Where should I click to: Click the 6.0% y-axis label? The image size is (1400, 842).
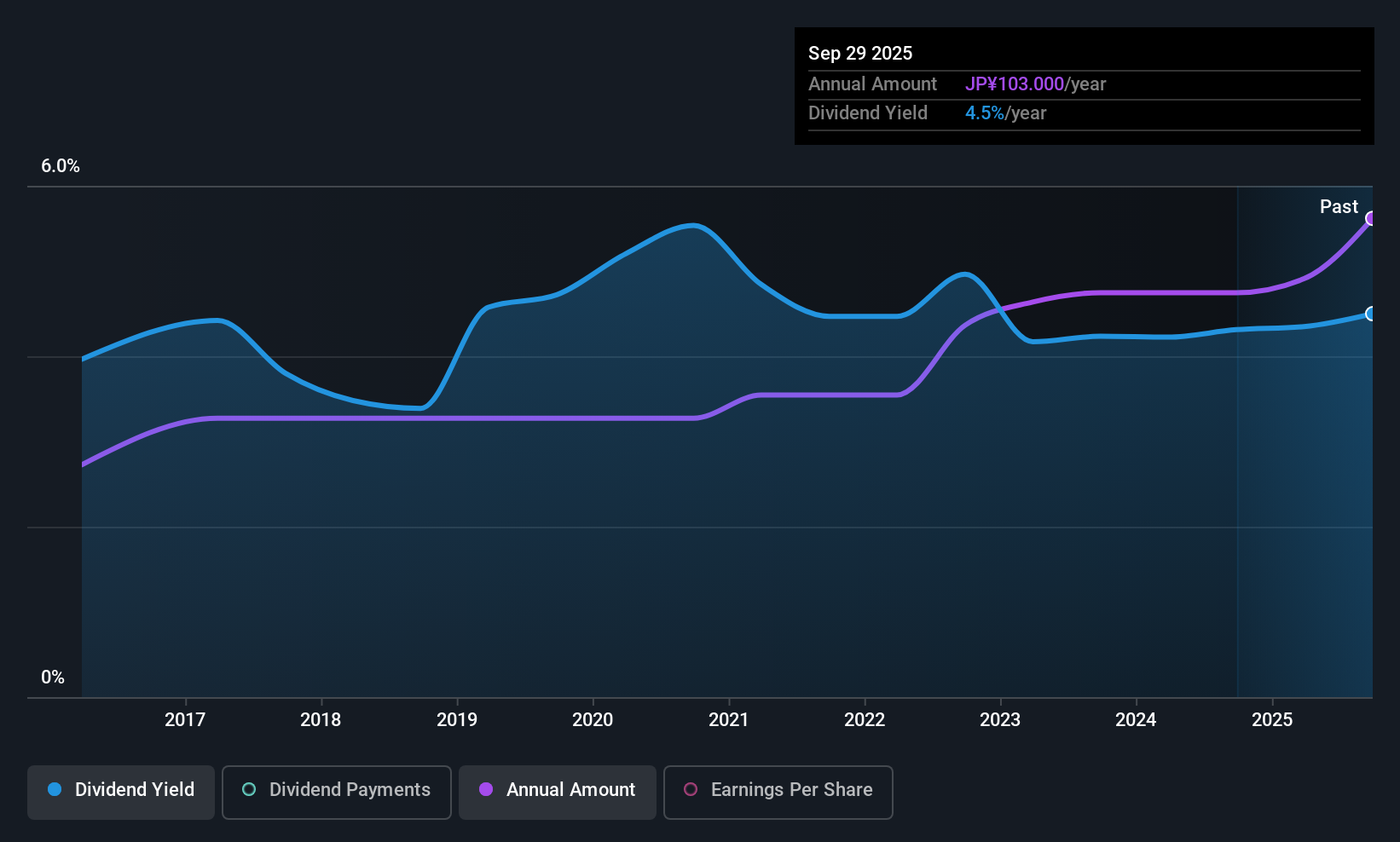coord(61,166)
